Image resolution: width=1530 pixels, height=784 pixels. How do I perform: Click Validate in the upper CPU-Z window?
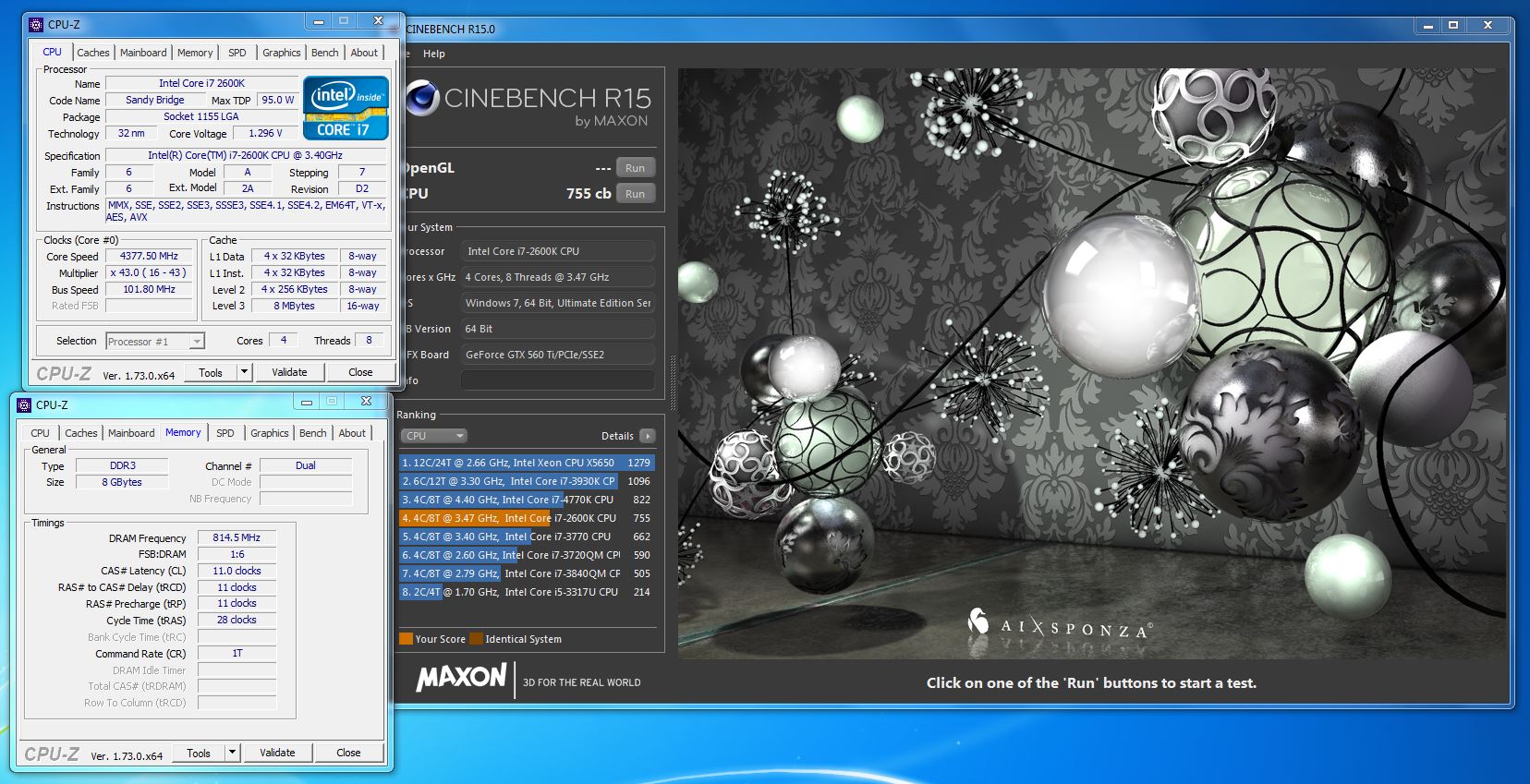[289, 372]
